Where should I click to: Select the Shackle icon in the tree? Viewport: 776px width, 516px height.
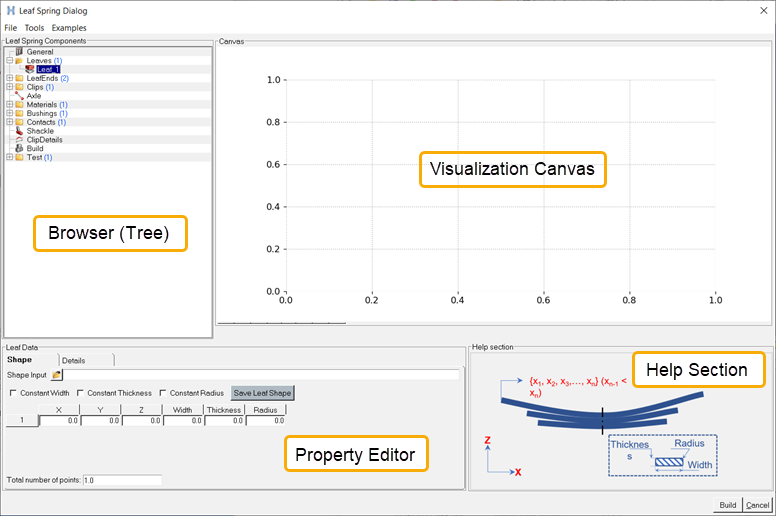[x=19, y=131]
